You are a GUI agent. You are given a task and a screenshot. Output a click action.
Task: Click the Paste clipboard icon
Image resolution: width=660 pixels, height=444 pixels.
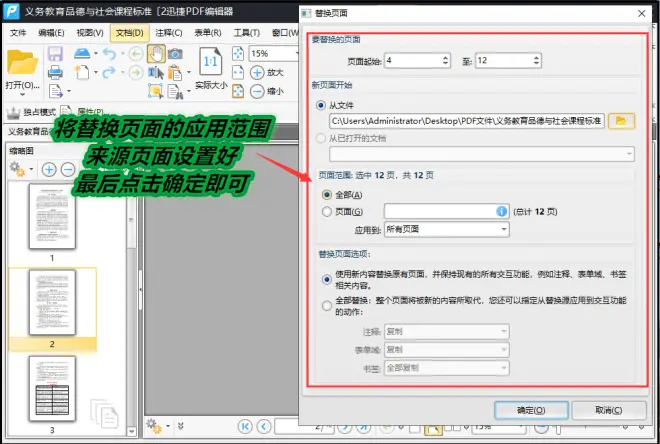click(175, 72)
